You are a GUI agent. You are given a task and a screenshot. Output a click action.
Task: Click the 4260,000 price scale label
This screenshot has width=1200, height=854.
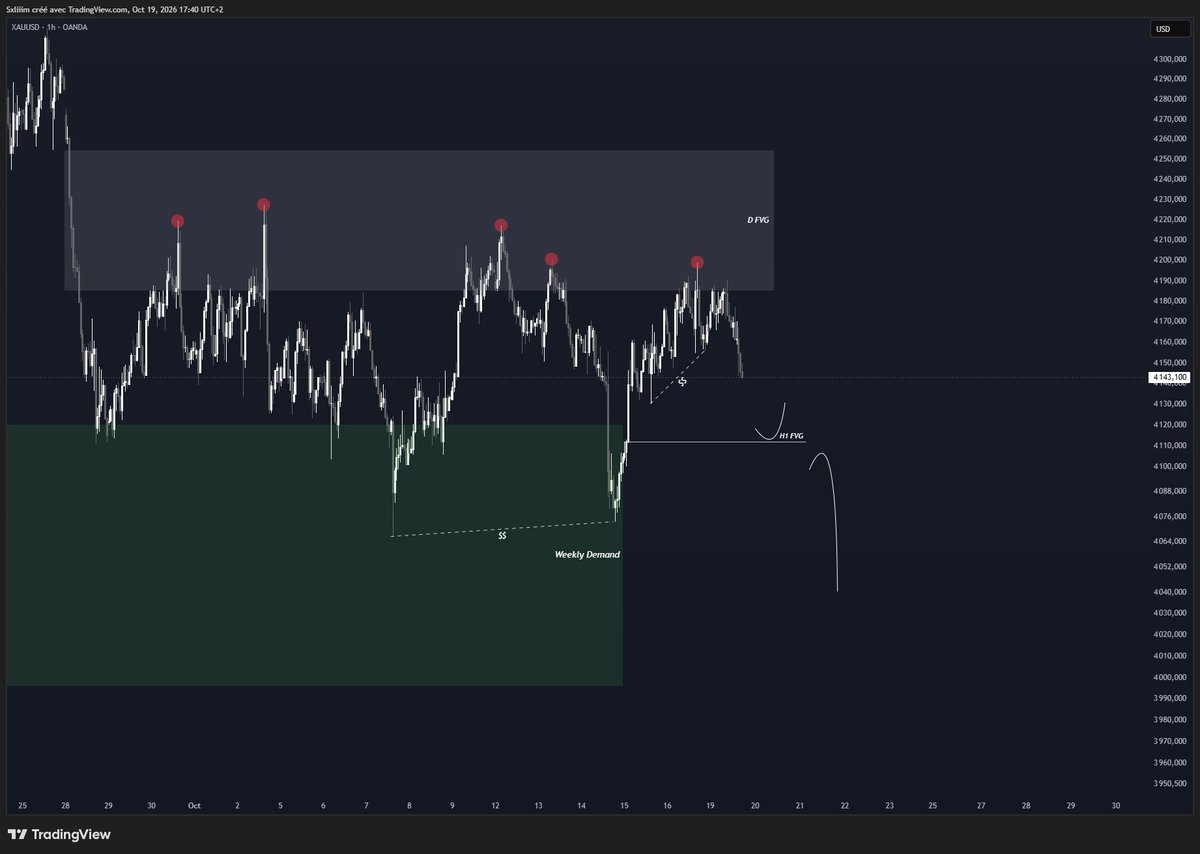1170,139
